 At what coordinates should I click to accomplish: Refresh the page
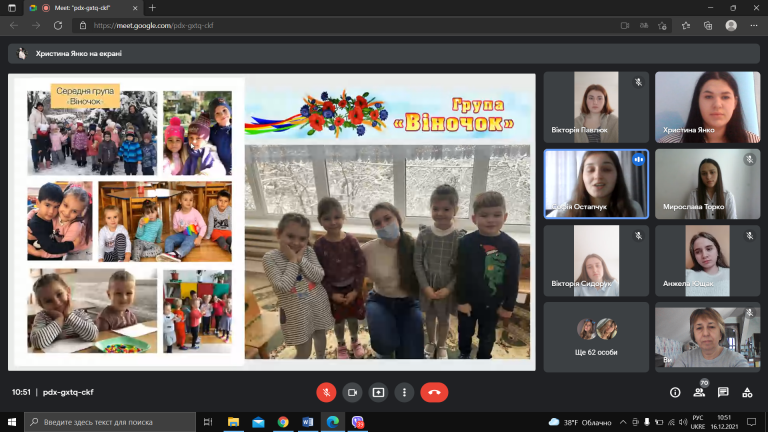[x=58, y=25]
